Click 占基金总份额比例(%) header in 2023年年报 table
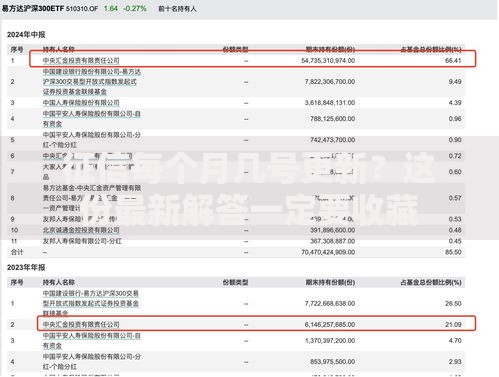Image resolution: width=499 pixels, height=377 pixels. click(431, 282)
